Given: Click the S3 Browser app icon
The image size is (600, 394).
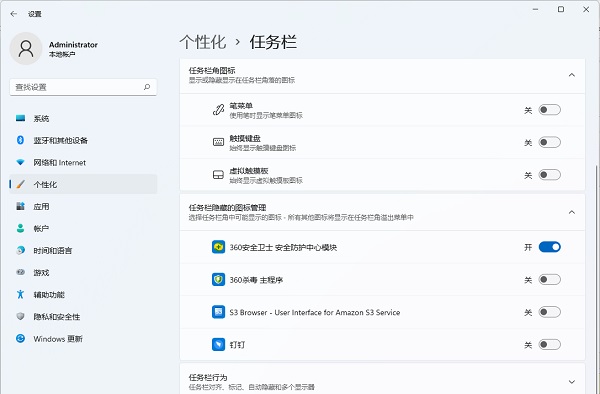Looking at the screenshot, I should point(218,312).
